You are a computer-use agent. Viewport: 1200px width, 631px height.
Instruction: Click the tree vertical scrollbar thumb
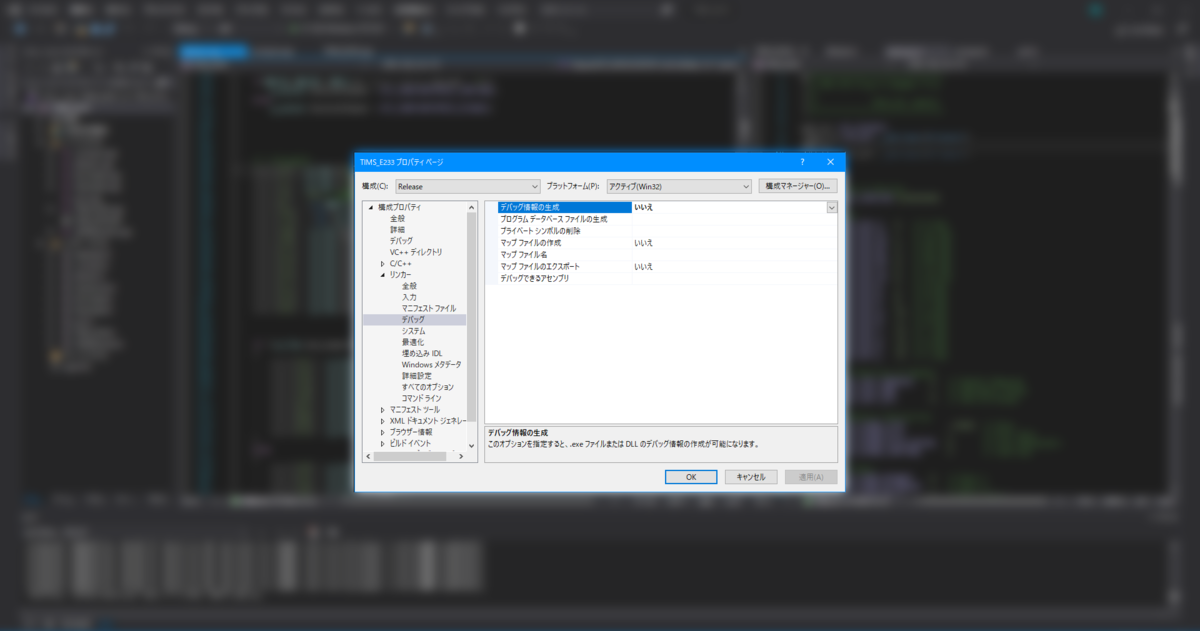(x=472, y=315)
